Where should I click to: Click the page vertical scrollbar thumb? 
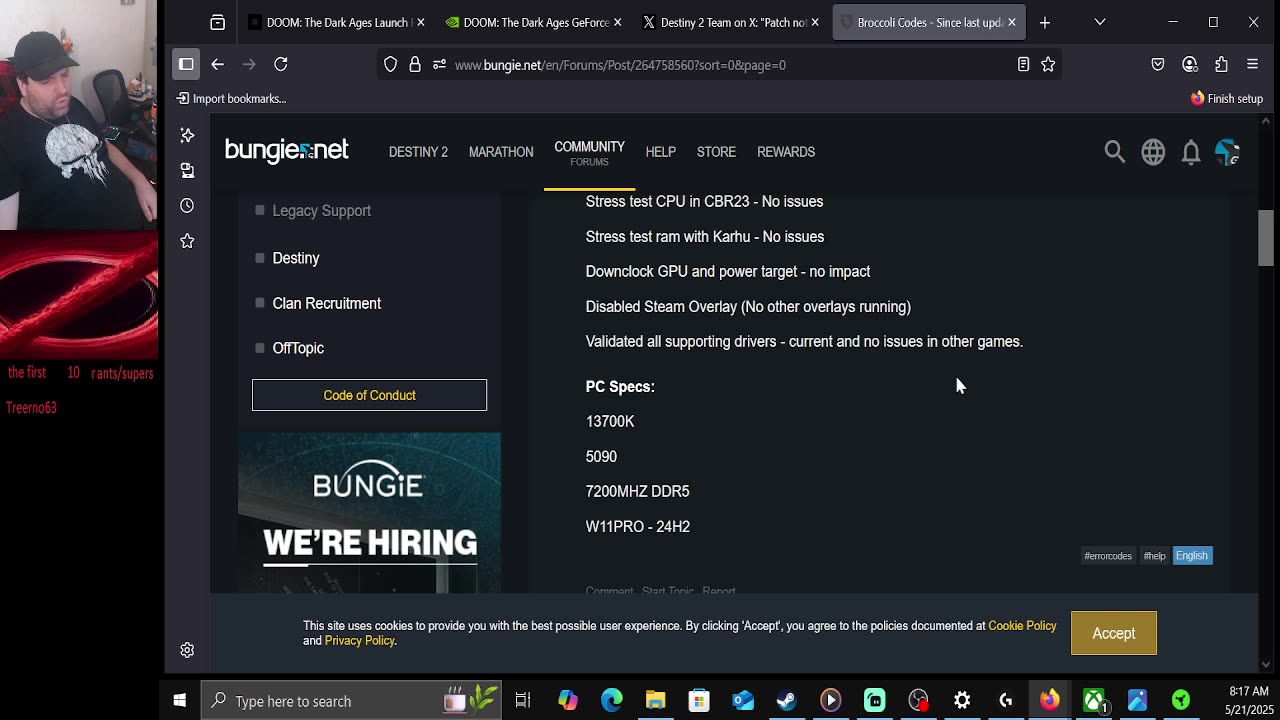(x=1266, y=238)
